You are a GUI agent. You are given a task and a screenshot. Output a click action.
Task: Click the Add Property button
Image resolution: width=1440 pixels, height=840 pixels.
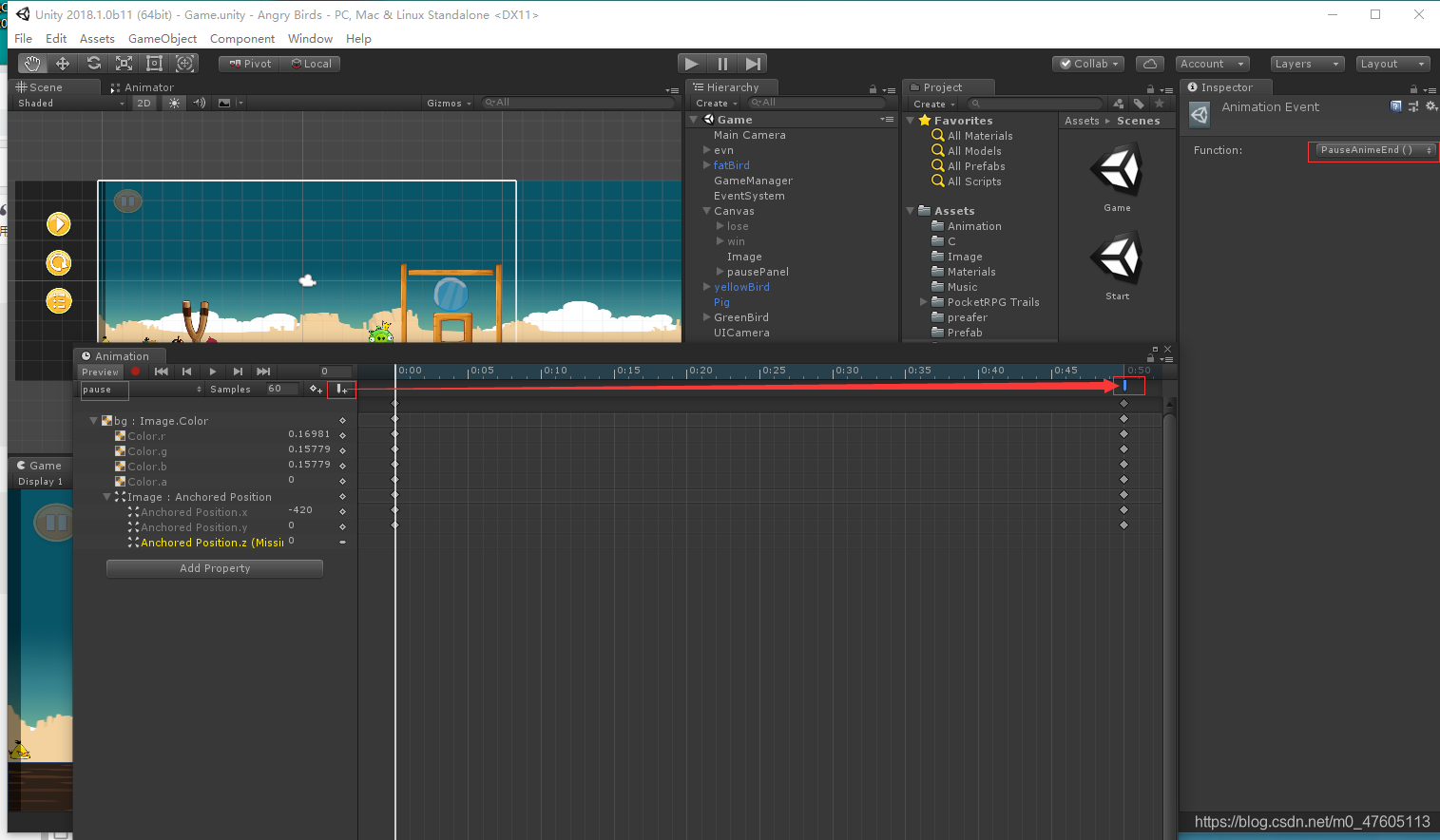coord(215,568)
